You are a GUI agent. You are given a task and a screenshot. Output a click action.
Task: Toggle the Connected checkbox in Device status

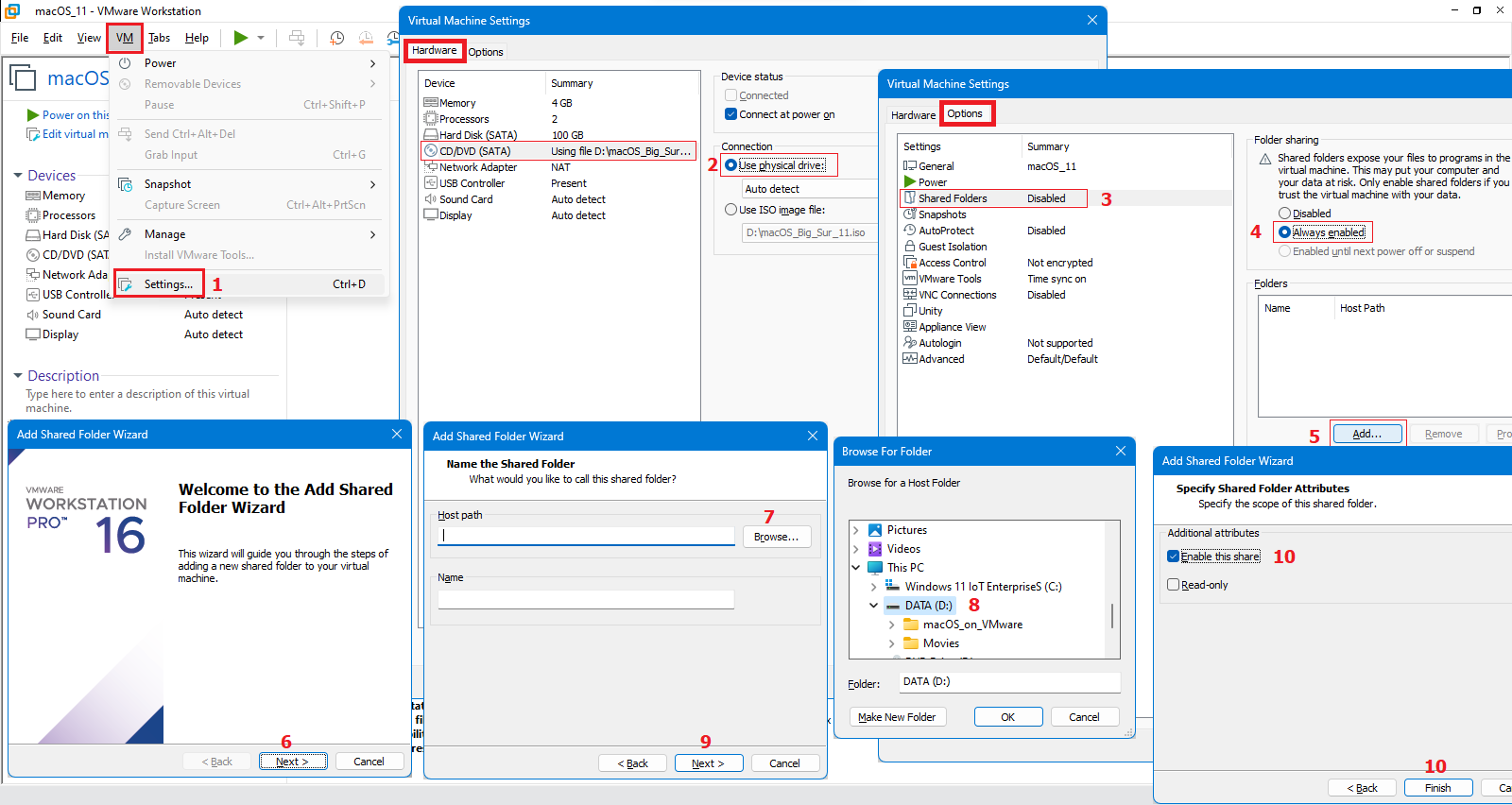[x=730, y=95]
